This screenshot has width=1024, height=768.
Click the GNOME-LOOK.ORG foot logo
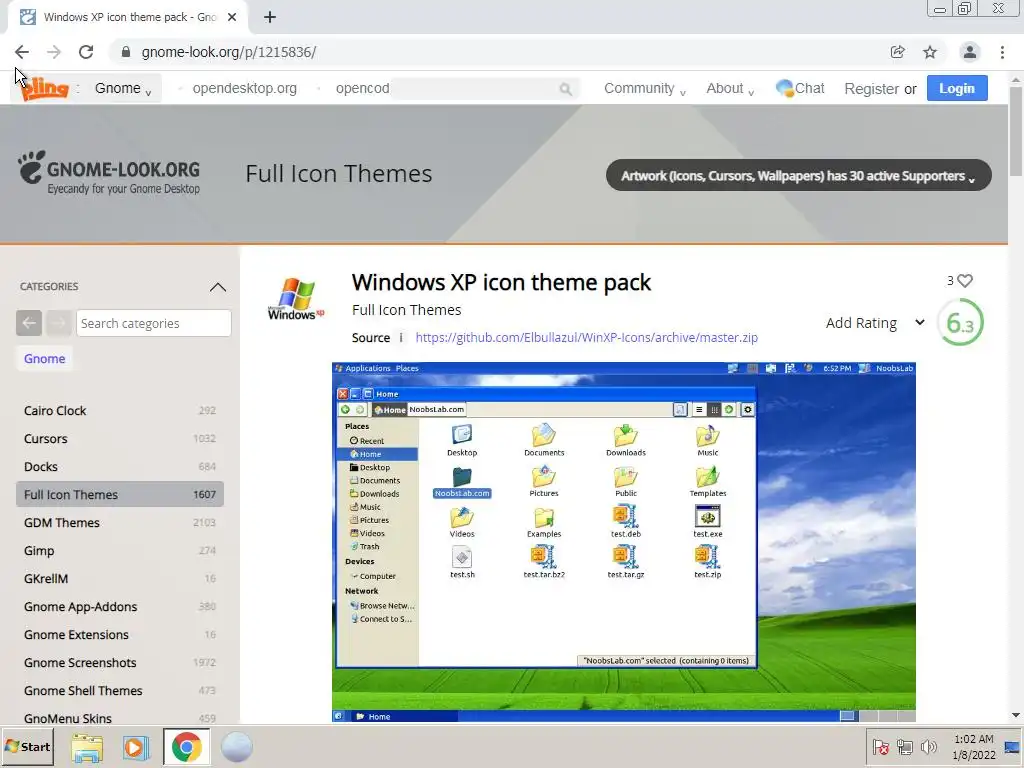[x=108, y=172]
